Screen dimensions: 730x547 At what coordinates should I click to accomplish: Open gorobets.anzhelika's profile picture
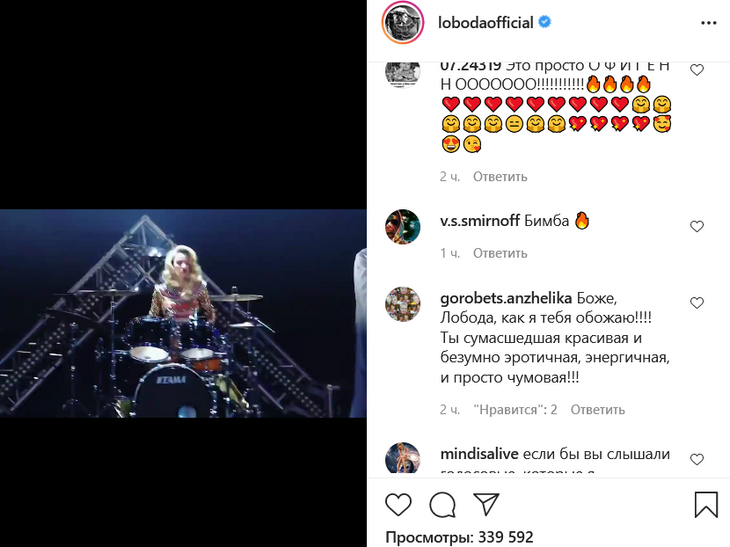click(x=403, y=304)
